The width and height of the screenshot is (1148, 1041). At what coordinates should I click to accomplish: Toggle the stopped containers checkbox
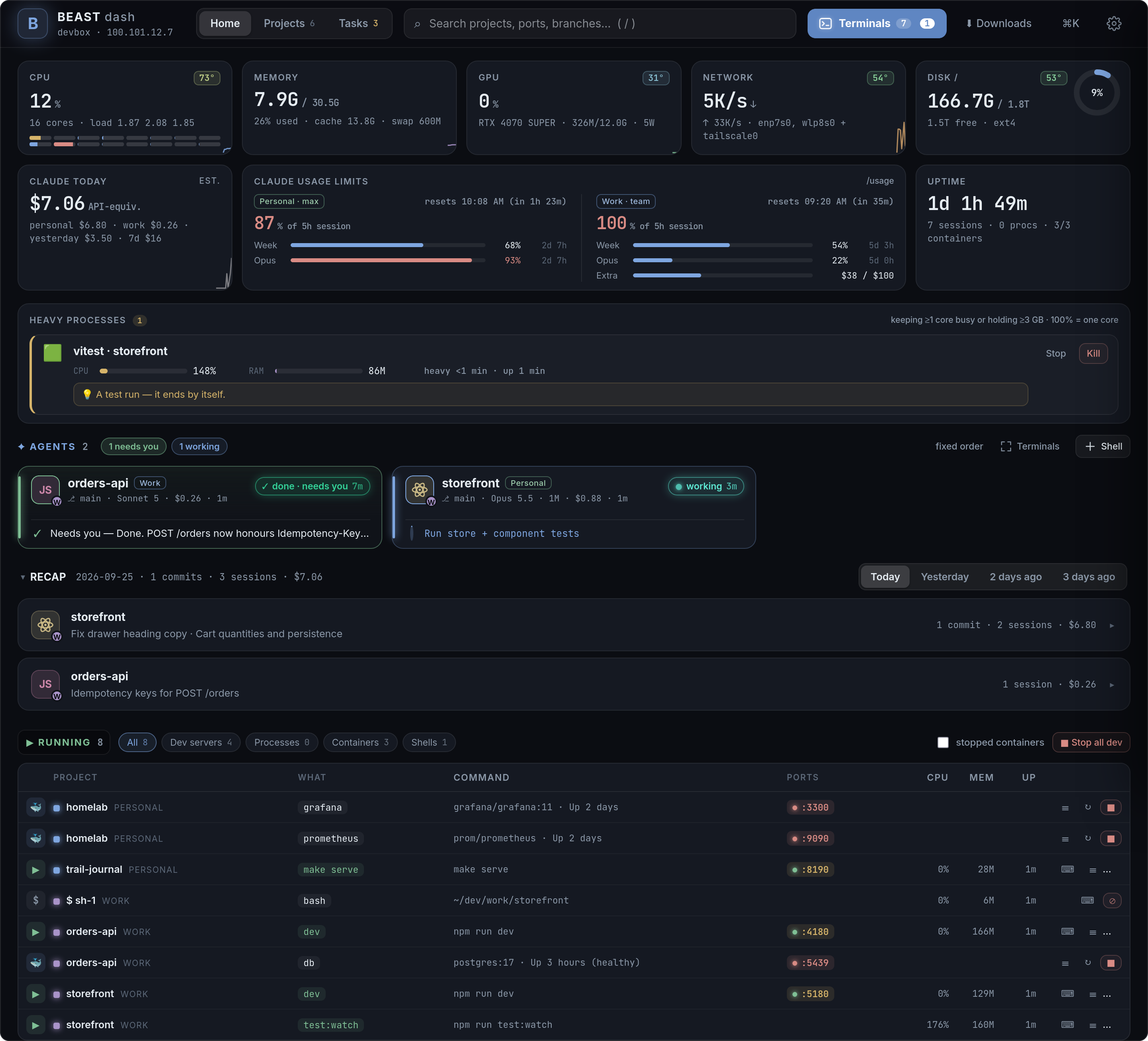[x=943, y=742]
